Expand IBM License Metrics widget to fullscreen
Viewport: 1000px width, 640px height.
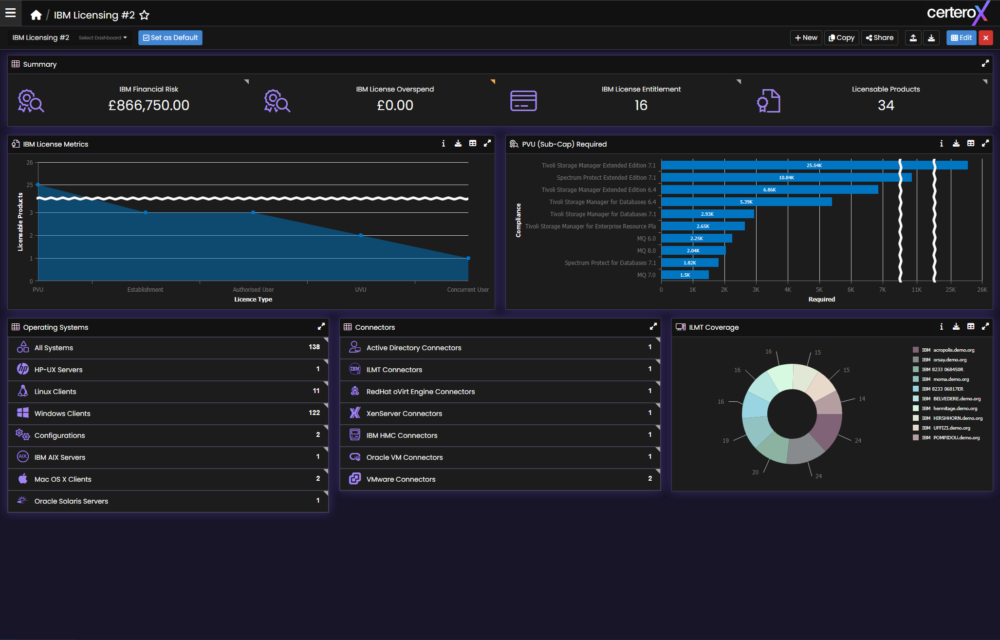point(488,143)
